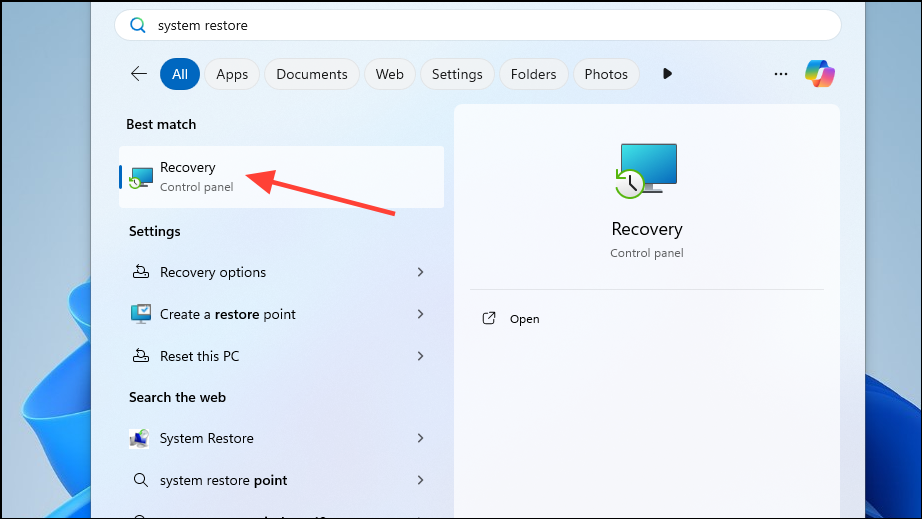
Task: Show more filter tabs with play arrow
Action: [x=667, y=73]
